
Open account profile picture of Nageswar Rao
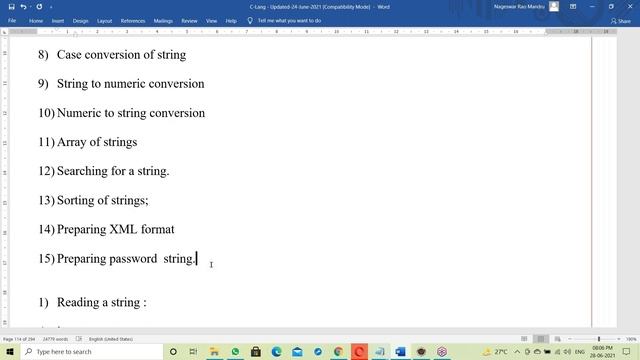[554, 7]
